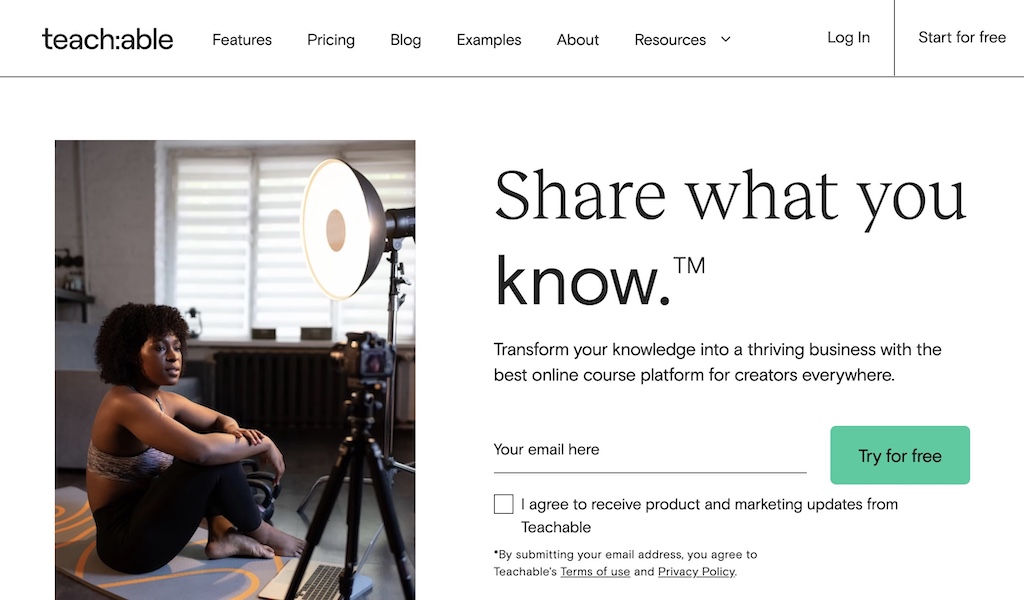Image resolution: width=1024 pixels, height=600 pixels.
Task: Open the Privacy Policy link
Action: 697,572
